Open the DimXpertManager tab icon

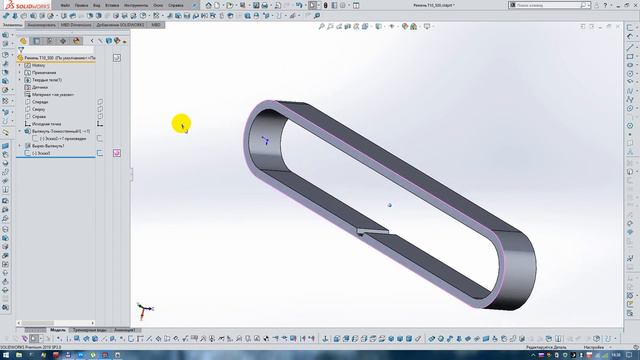pos(63,41)
